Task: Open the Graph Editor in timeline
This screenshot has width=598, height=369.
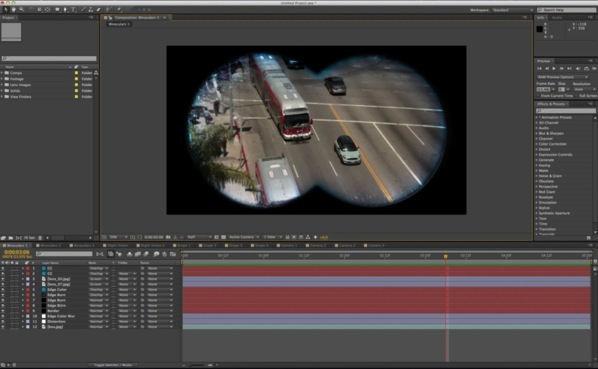Action: click(173, 254)
